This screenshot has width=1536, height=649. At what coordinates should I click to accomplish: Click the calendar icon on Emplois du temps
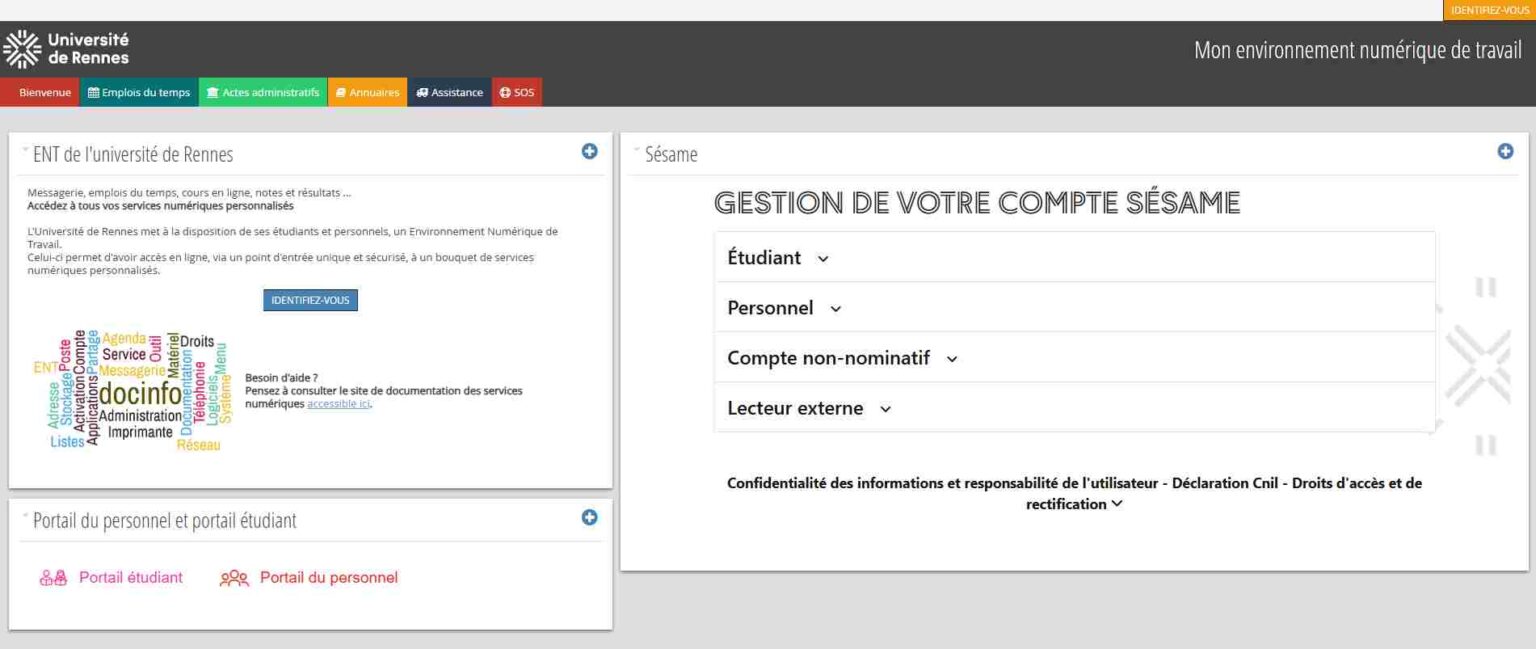click(93, 92)
